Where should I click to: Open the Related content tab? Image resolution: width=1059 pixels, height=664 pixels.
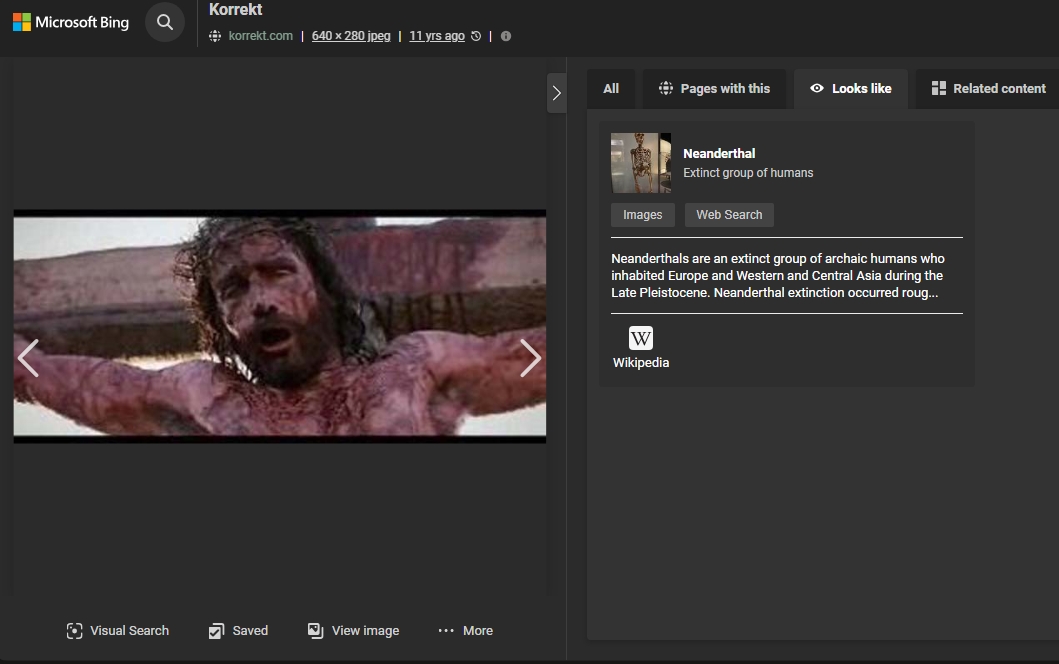click(988, 88)
